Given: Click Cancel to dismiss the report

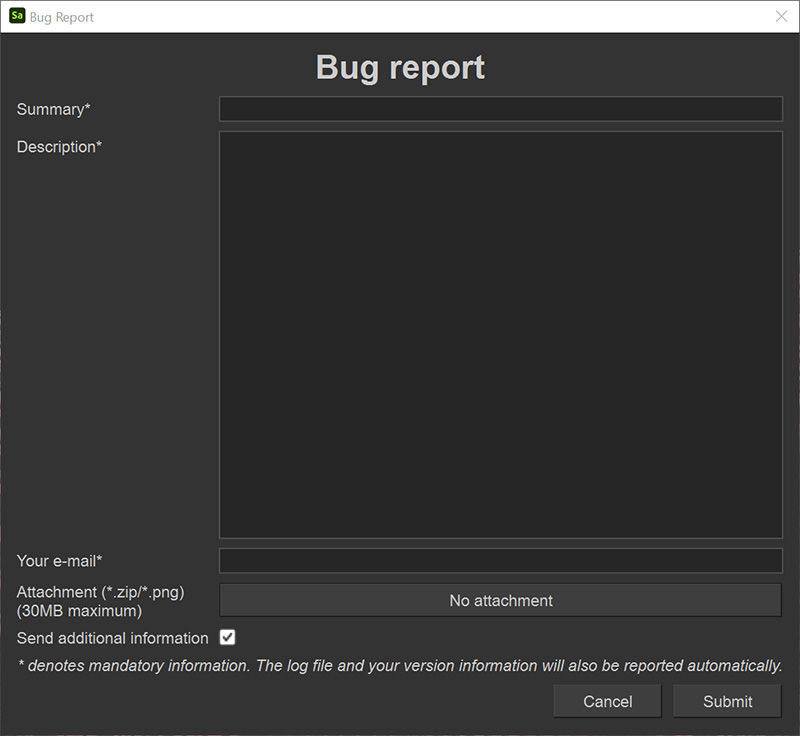Looking at the screenshot, I should pos(607,701).
